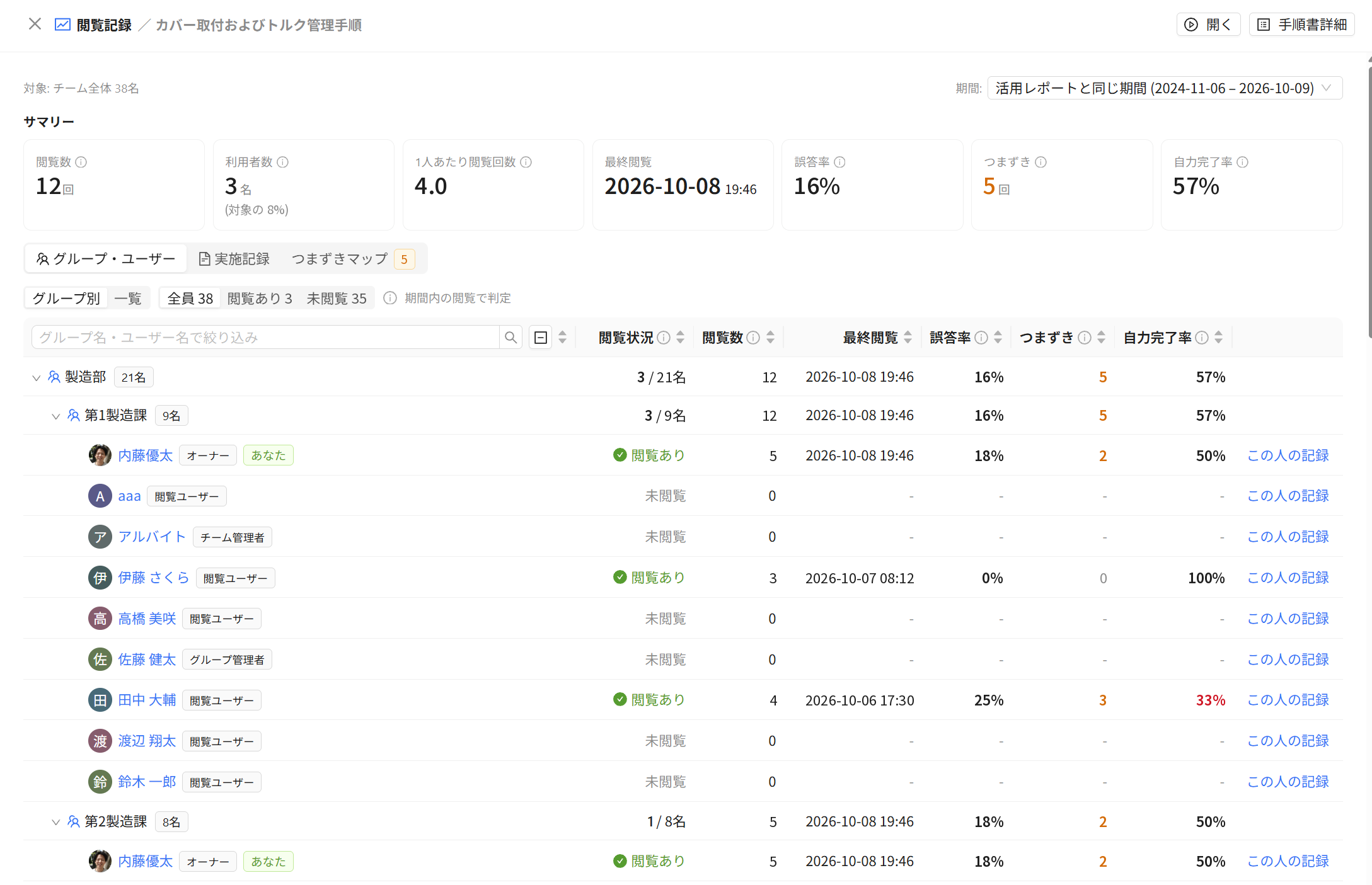Image resolution: width=1372 pixels, height=885 pixels.
Task: Click the search magnifier icon in filter box
Action: pos(510,338)
